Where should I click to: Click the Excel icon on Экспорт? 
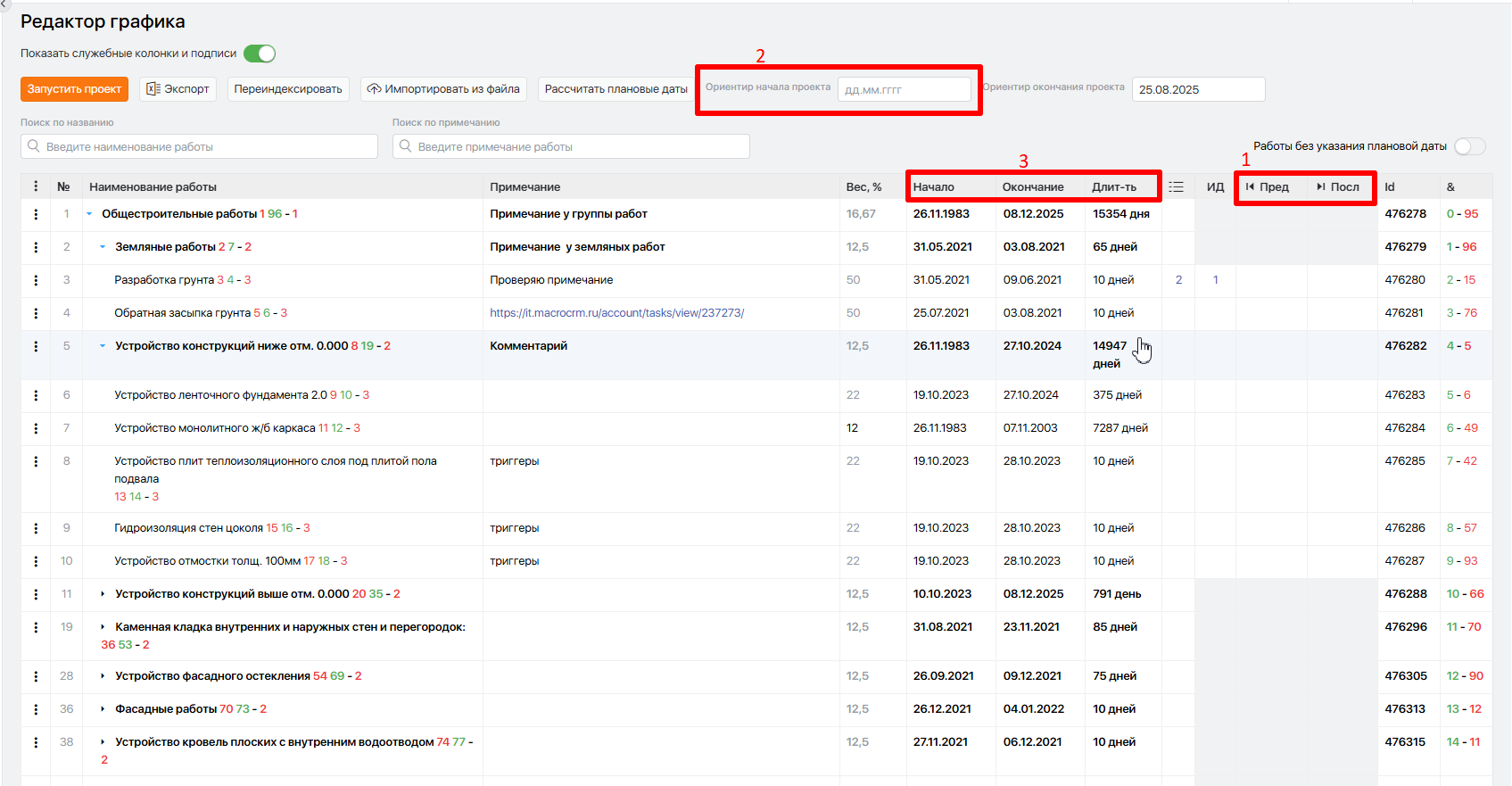pos(153,89)
